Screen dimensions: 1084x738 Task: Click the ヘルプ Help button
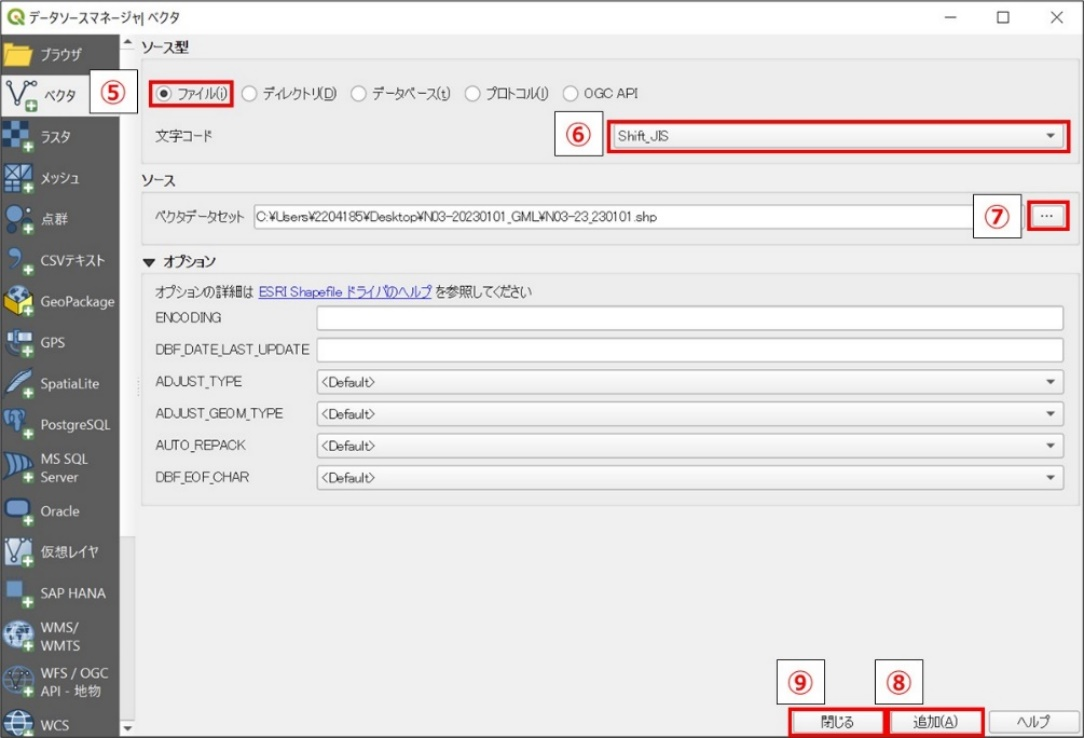click(x=1034, y=722)
